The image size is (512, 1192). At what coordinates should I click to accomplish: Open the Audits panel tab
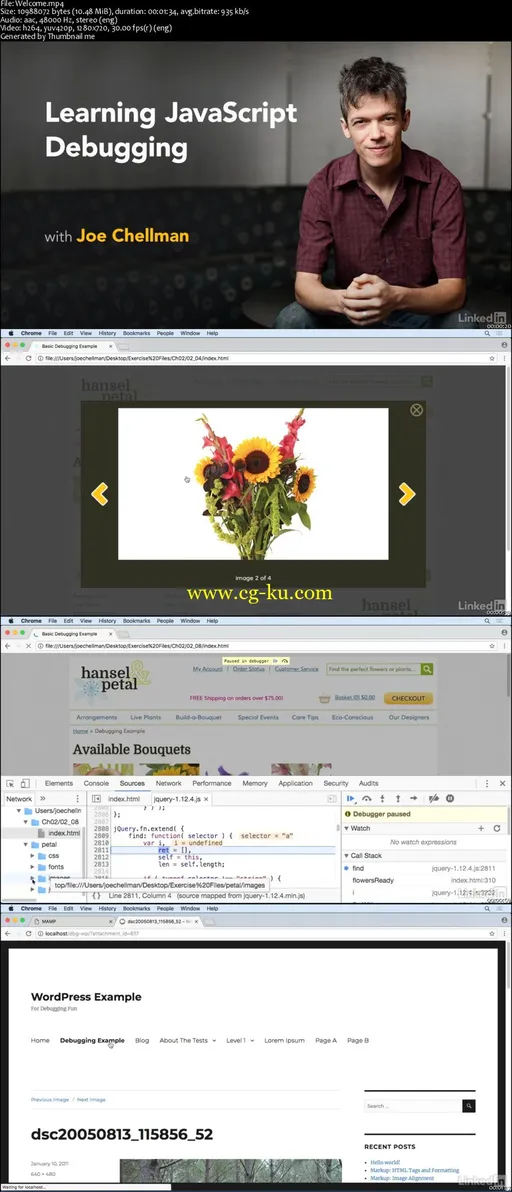coord(368,783)
